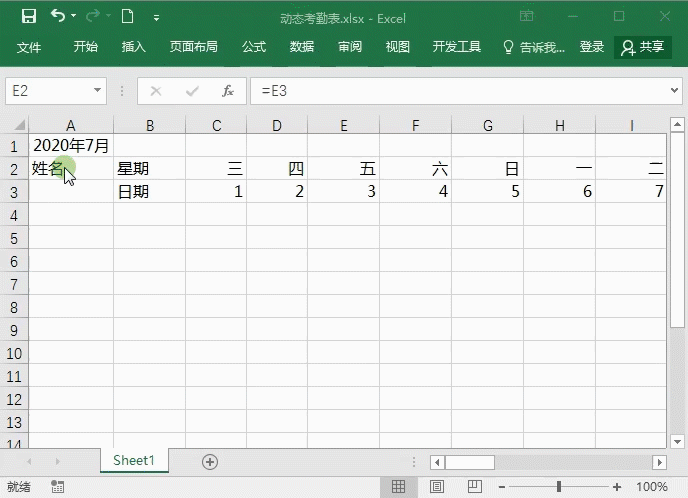This screenshot has width=688, height=498.
Task: Open the 公式 ribbon tab
Action: (x=254, y=47)
